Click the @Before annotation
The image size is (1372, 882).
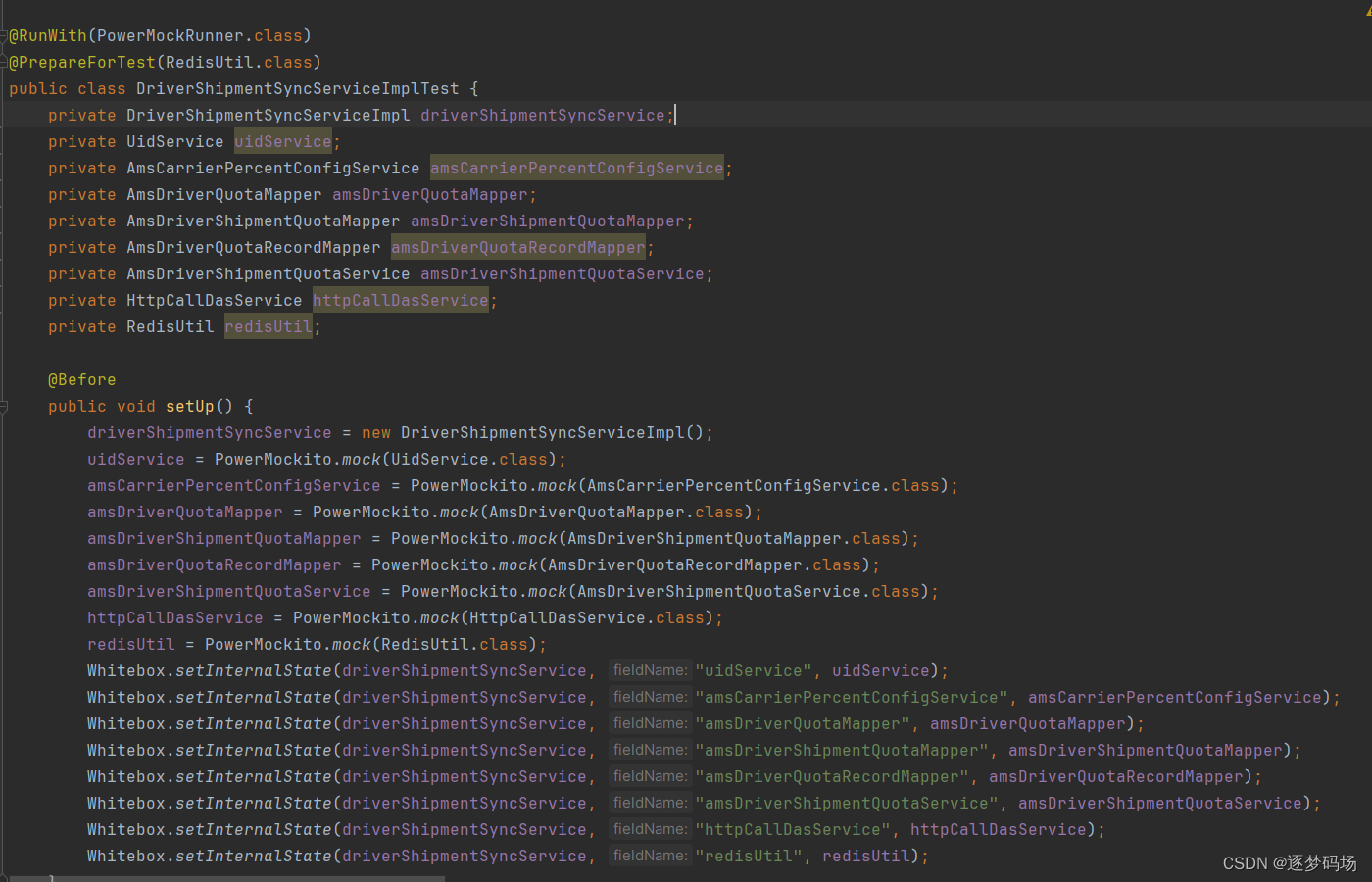(82, 380)
